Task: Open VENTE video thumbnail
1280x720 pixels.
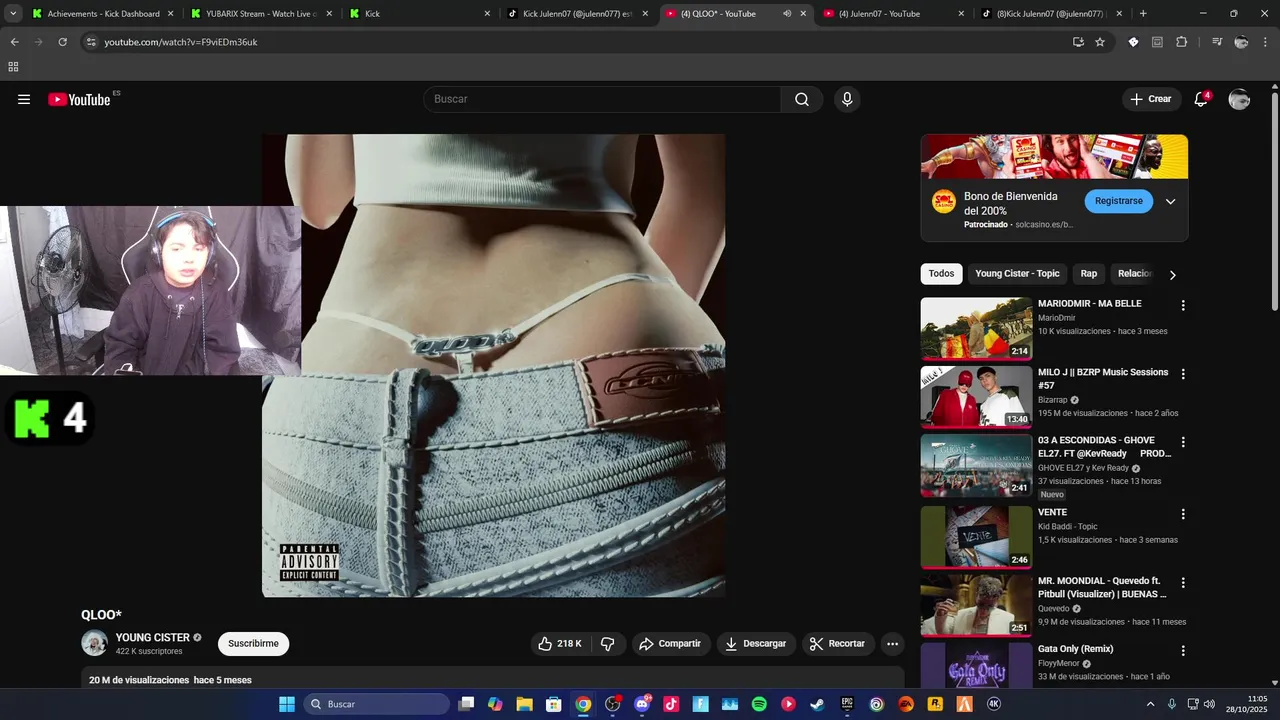Action: tap(976, 537)
